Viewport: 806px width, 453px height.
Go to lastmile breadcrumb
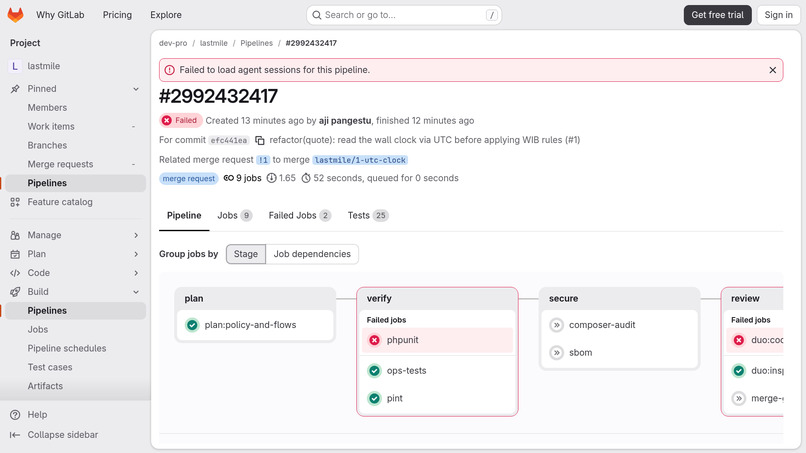point(214,43)
